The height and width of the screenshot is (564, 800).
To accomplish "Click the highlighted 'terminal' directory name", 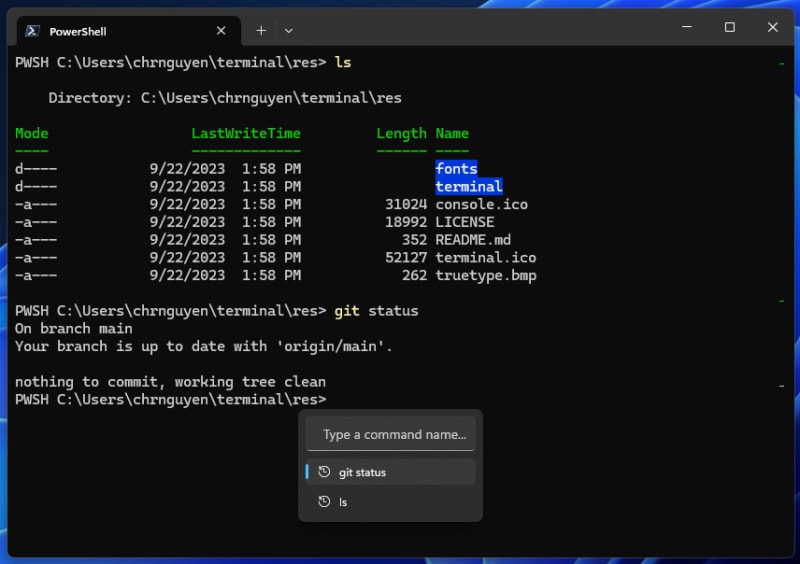I will (468, 187).
